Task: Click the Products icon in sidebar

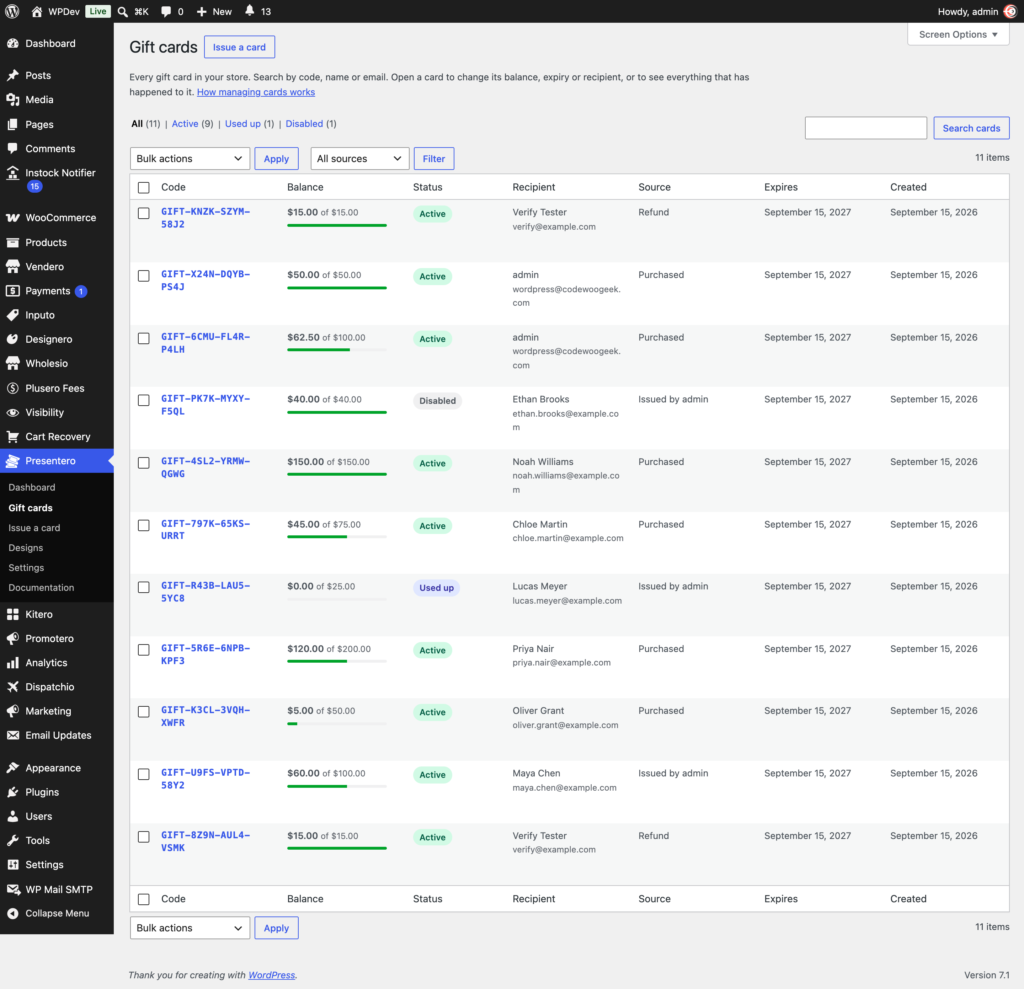Action: pos(12,242)
